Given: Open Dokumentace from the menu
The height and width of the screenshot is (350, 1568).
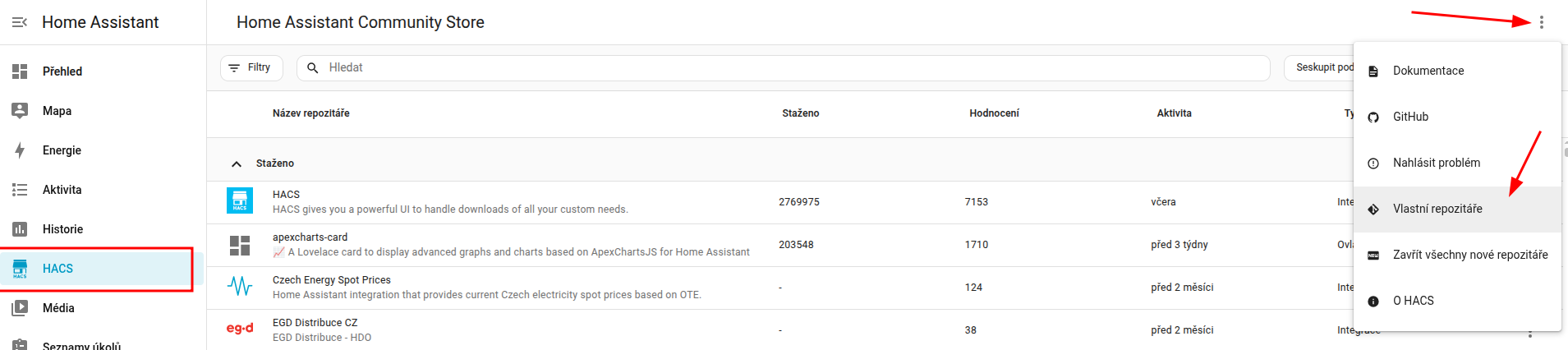Looking at the screenshot, I should [x=1428, y=71].
